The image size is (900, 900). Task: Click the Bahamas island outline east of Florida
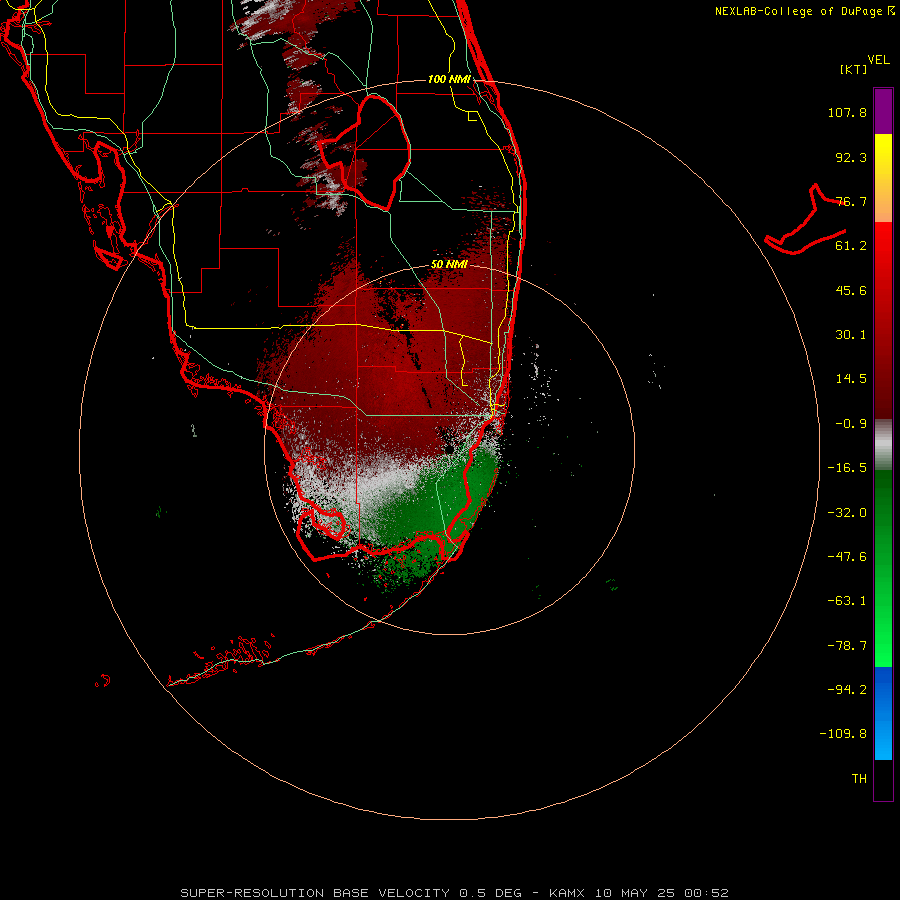(805, 220)
